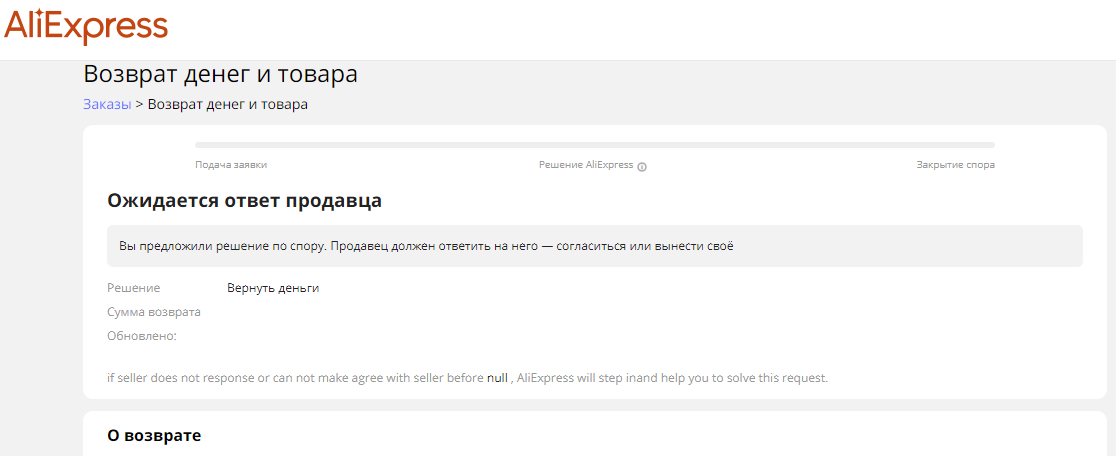The width and height of the screenshot is (1116, 456).
Task: Click the info icon beside Решение AliExpress
Action: pos(642,166)
